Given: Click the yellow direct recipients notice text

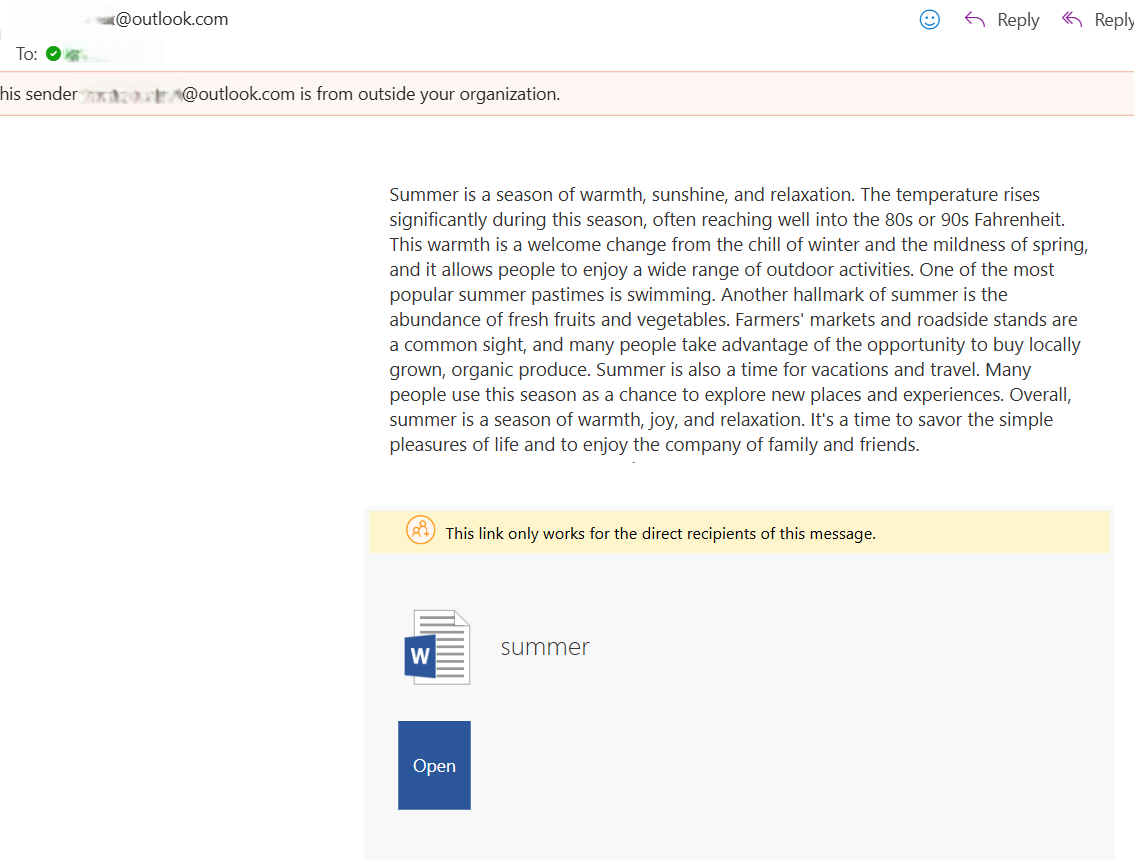Looking at the screenshot, I should coord(661,533).
